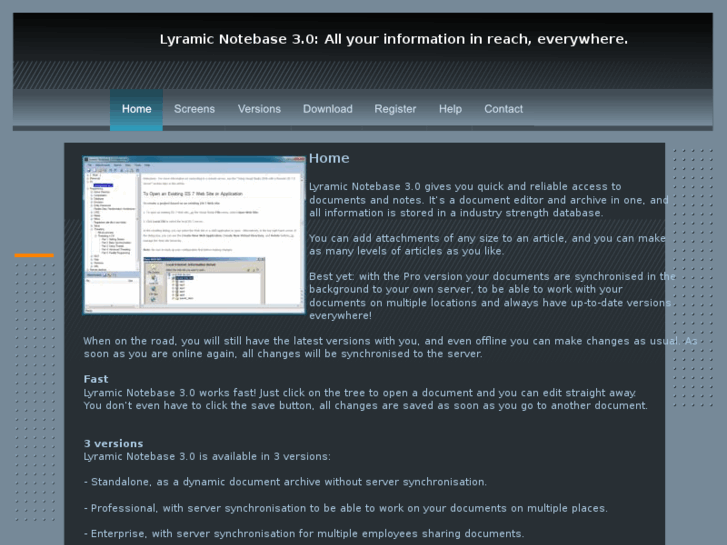Click the paragraph starting "Best yet:"

tap(492, 296)
